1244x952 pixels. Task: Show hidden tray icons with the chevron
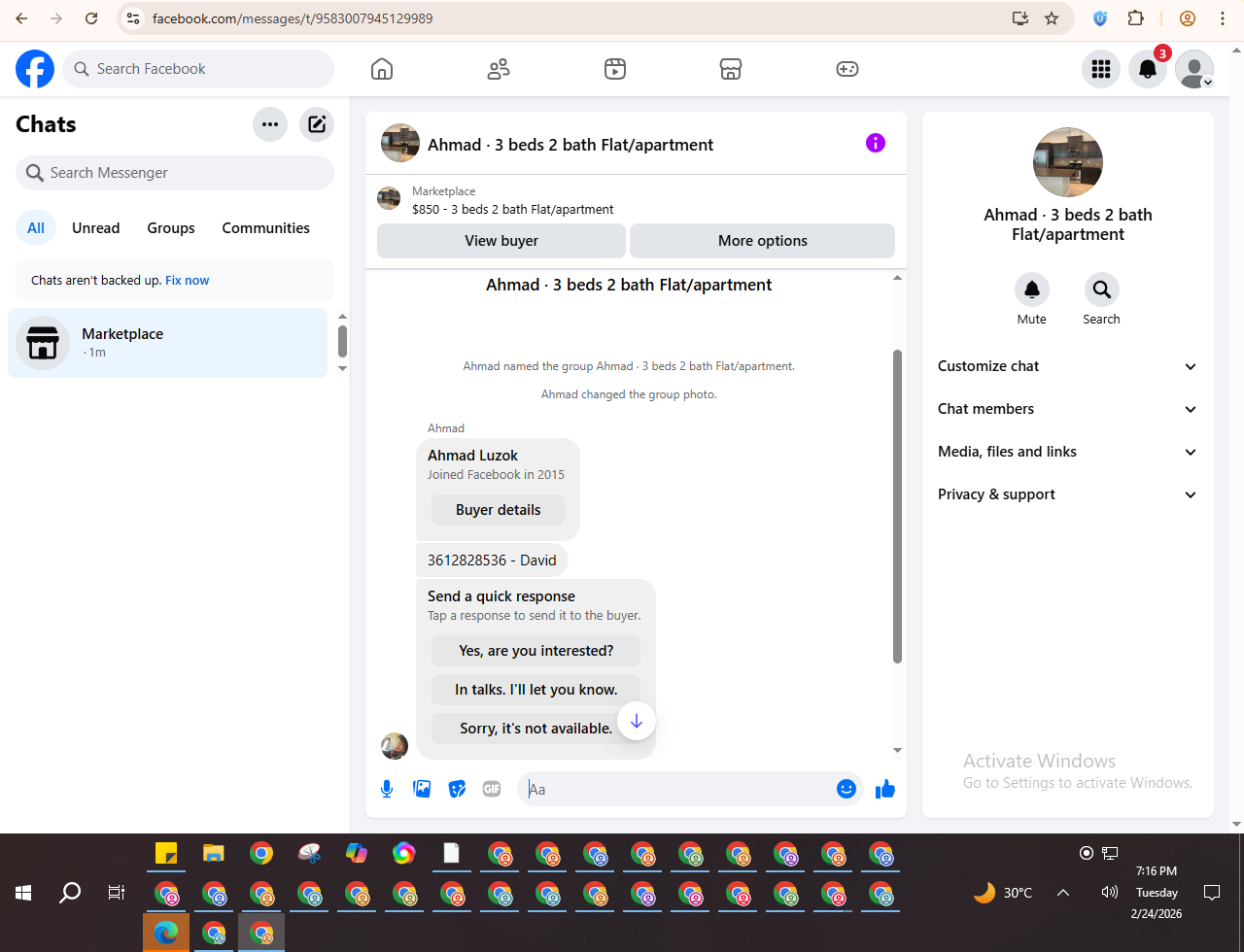(x=1063, y=893)
